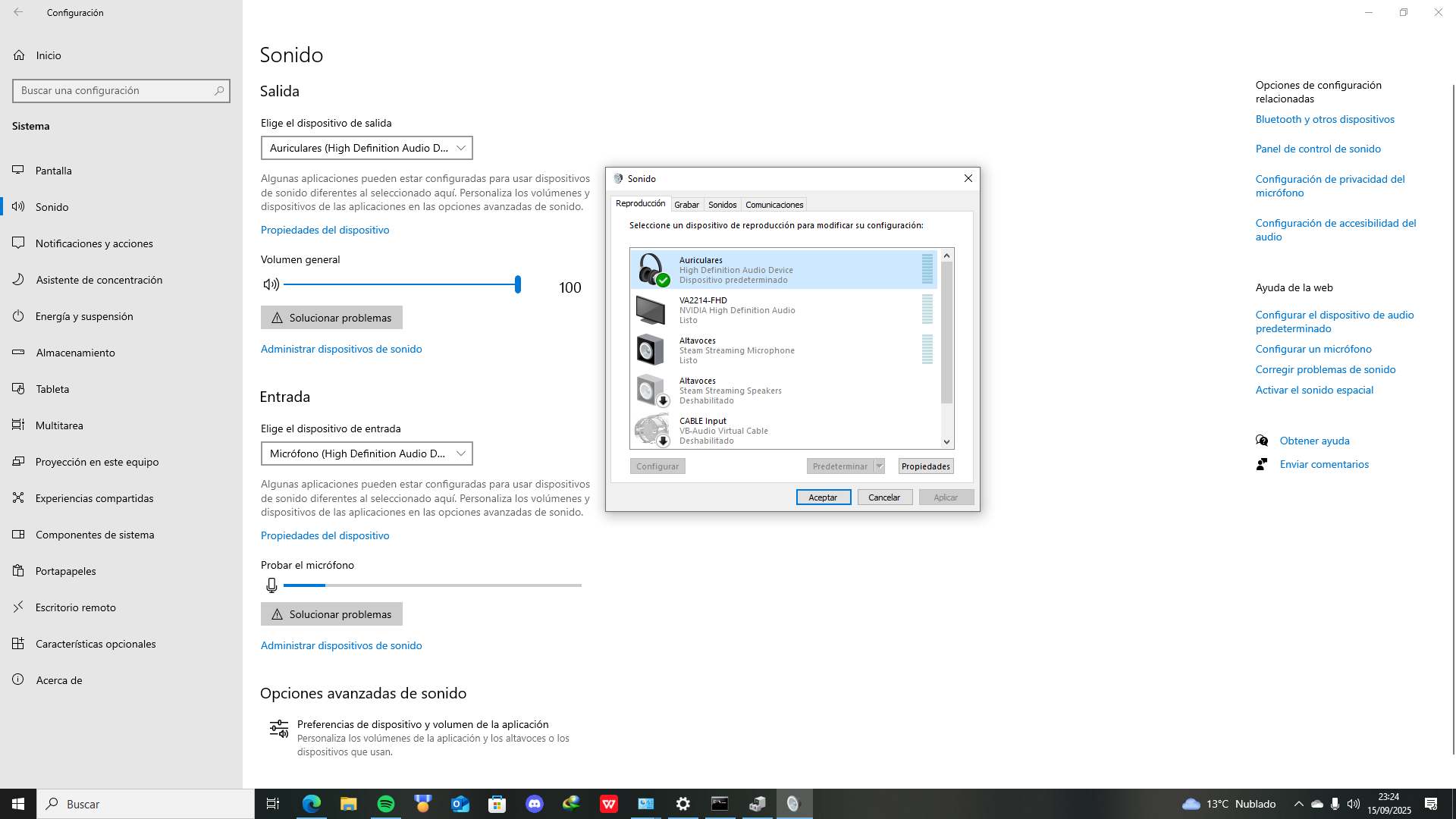
Task: Switch to the Comunicaciones tab
Action: (x=773, y=205)
